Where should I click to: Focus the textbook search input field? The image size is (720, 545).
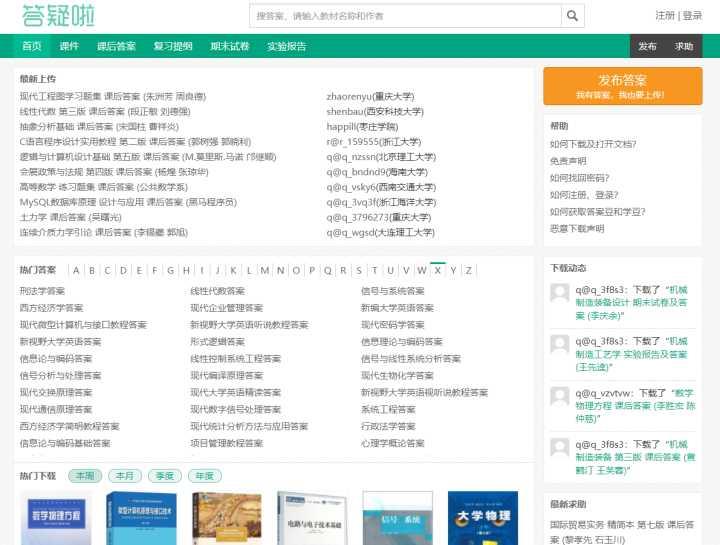[405, 16]
